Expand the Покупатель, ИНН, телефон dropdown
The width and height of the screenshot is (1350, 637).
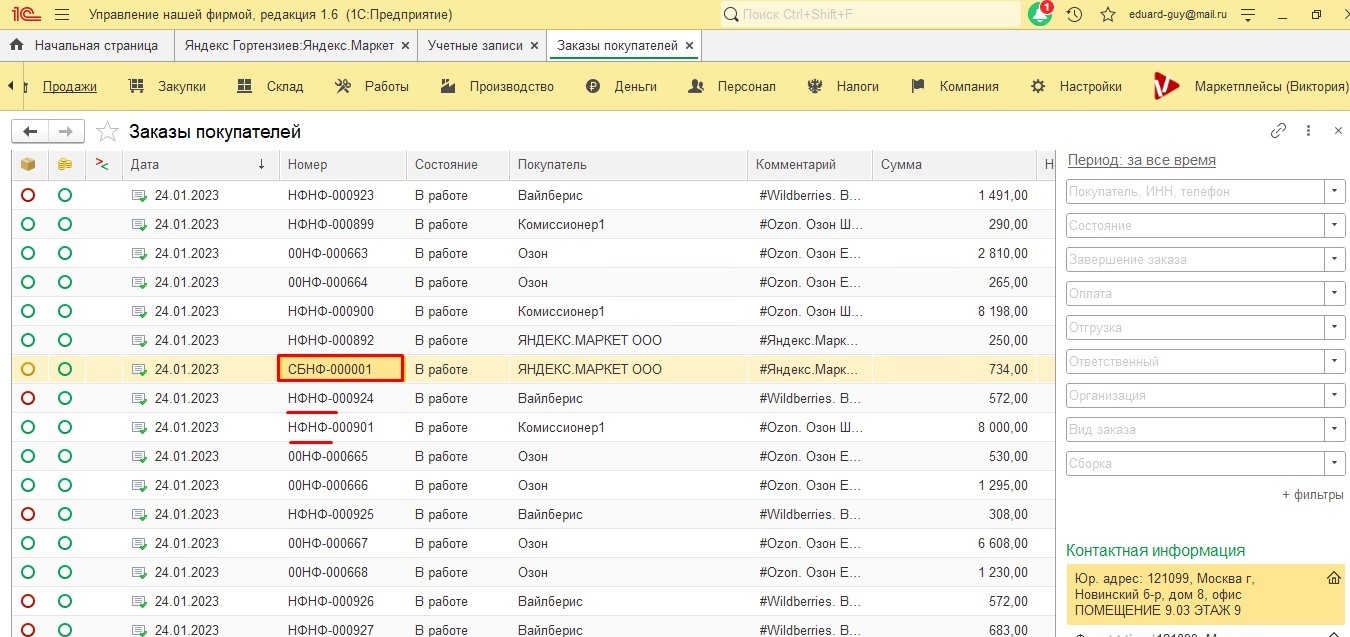pyautogui.click(x=1334, y=191)
